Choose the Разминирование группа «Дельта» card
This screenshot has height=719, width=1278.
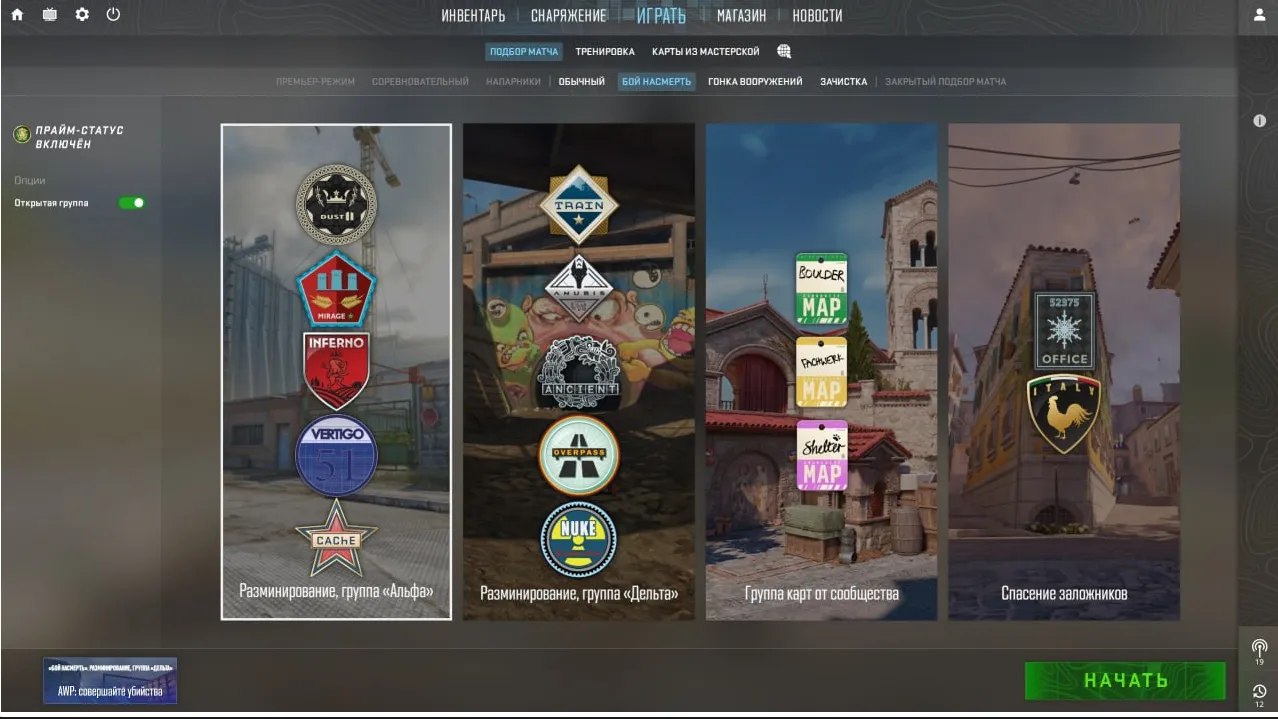(579, 371)
